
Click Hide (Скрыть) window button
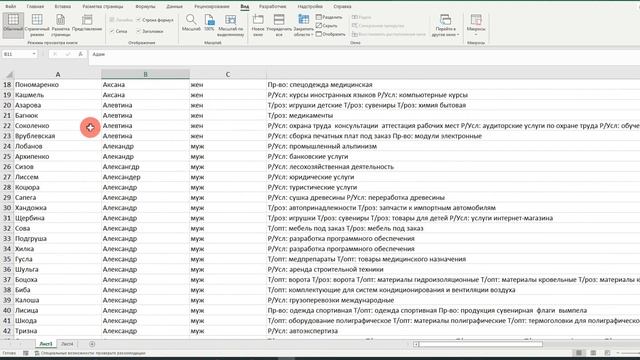pos(327,26)
